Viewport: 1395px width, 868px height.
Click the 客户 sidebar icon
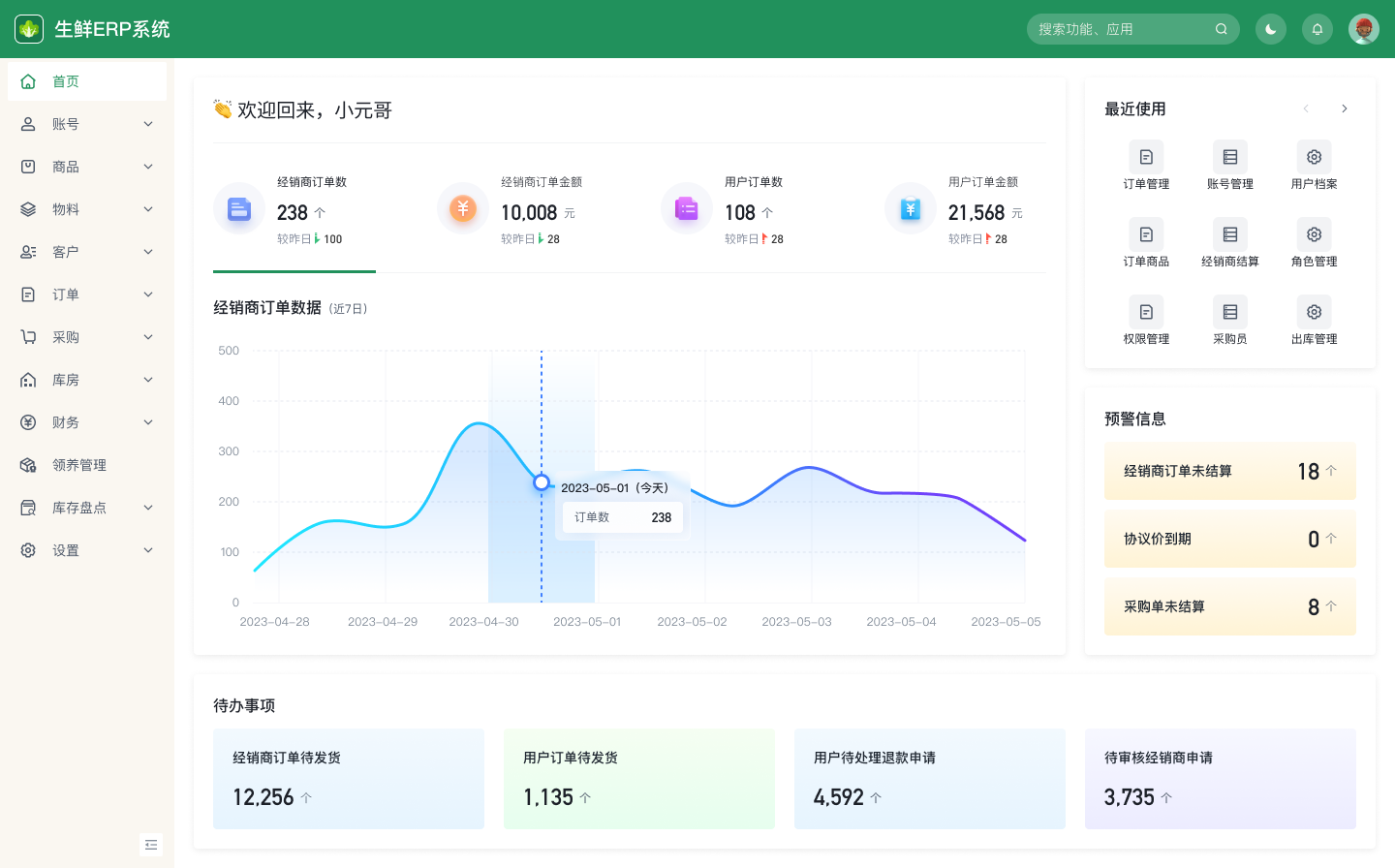pyautogui.click(x=28, y=252)
